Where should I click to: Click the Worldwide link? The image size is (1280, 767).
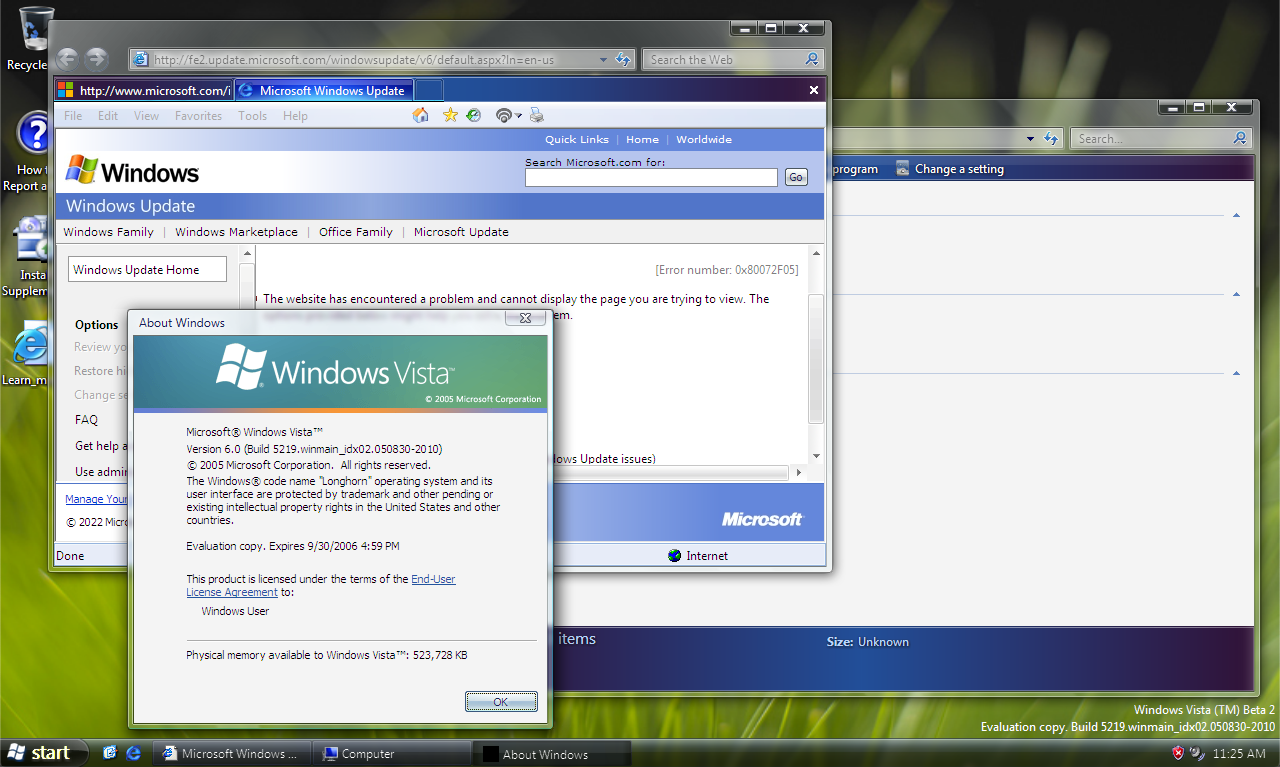(704, 140)
